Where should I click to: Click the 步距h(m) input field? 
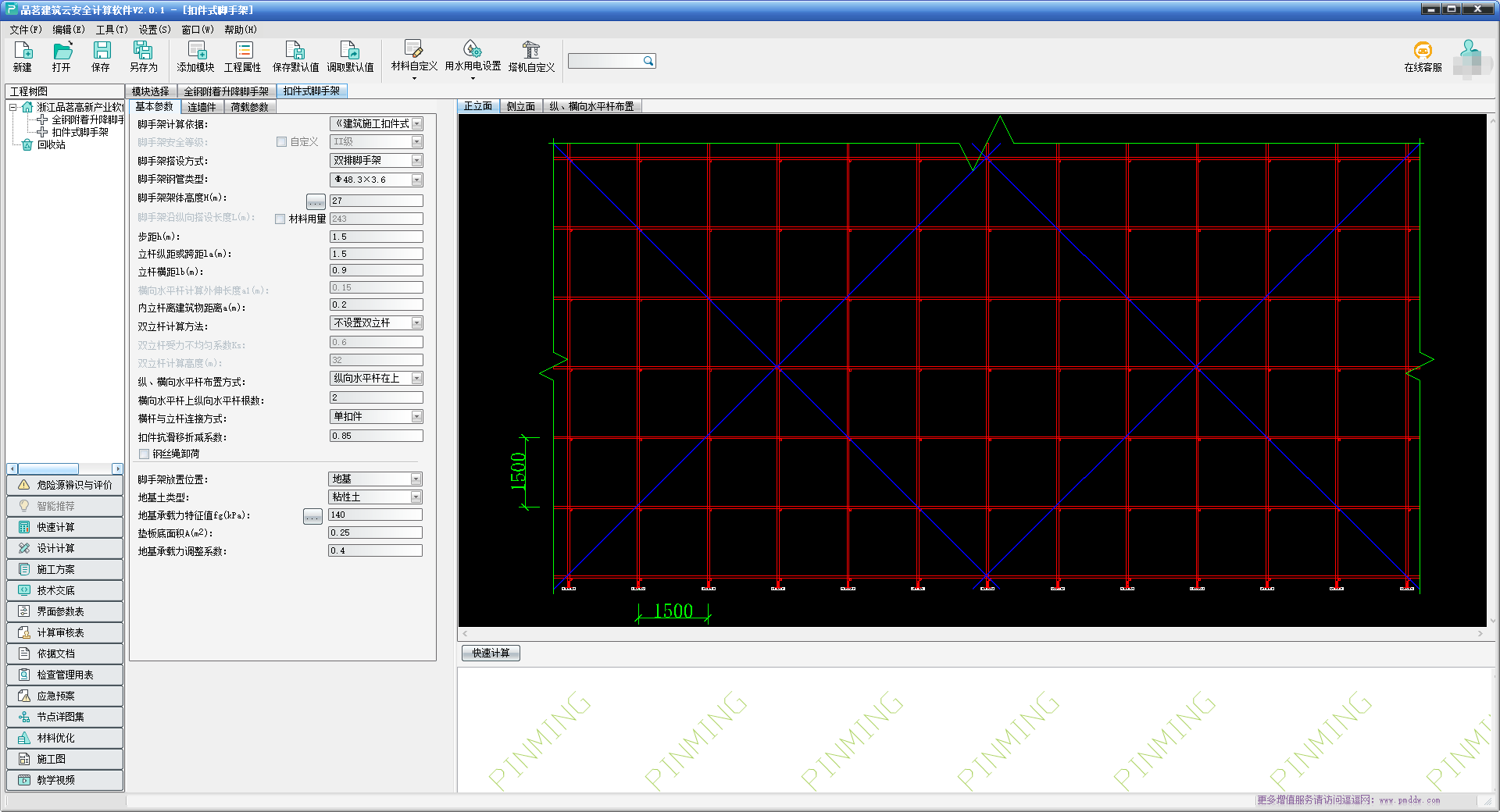[x=376, y=237]
